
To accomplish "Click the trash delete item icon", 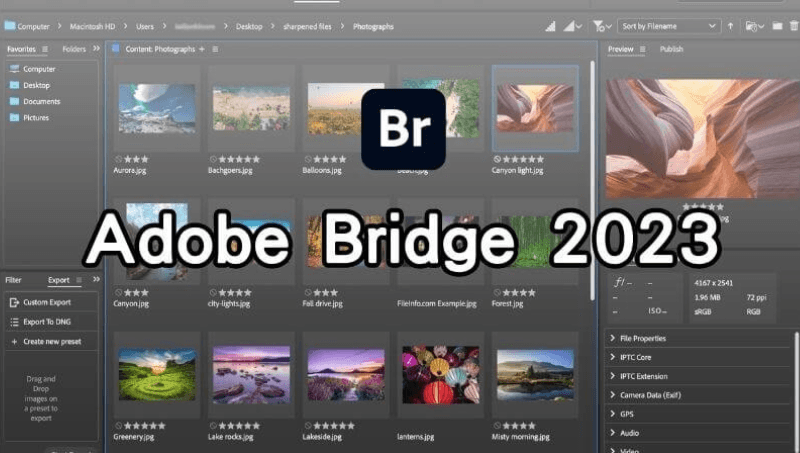I will [794, 26].
